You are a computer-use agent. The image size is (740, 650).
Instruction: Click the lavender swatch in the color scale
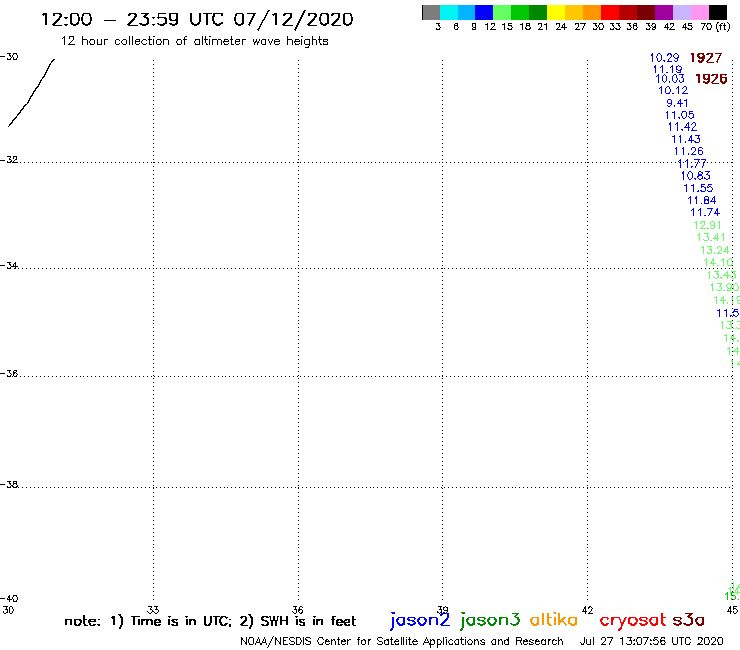[x=681, y=12]
